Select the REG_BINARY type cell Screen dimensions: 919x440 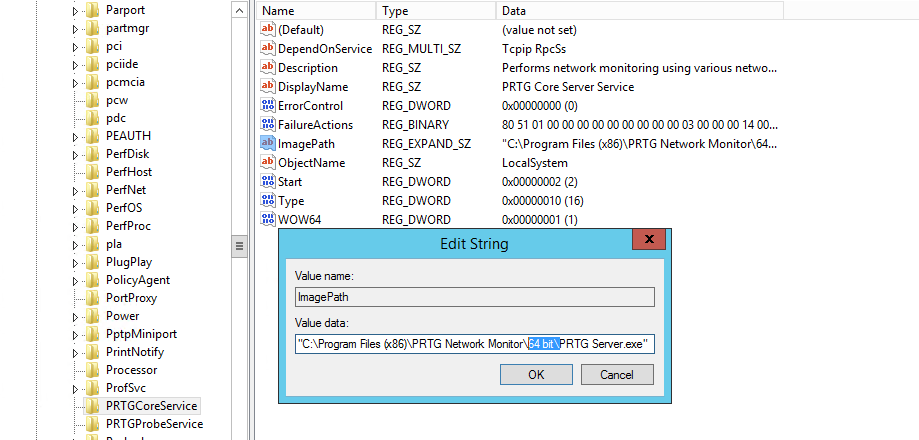coord(415,124)
